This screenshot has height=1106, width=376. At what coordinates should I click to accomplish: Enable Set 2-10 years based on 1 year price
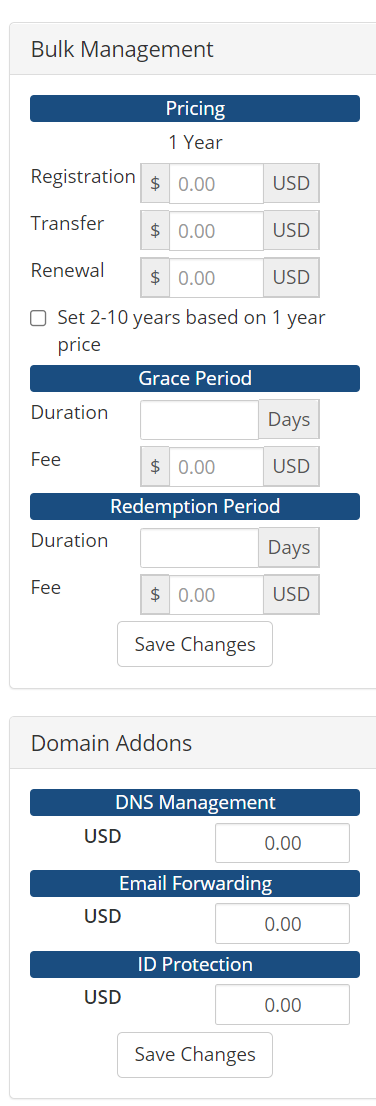[38, 319]
